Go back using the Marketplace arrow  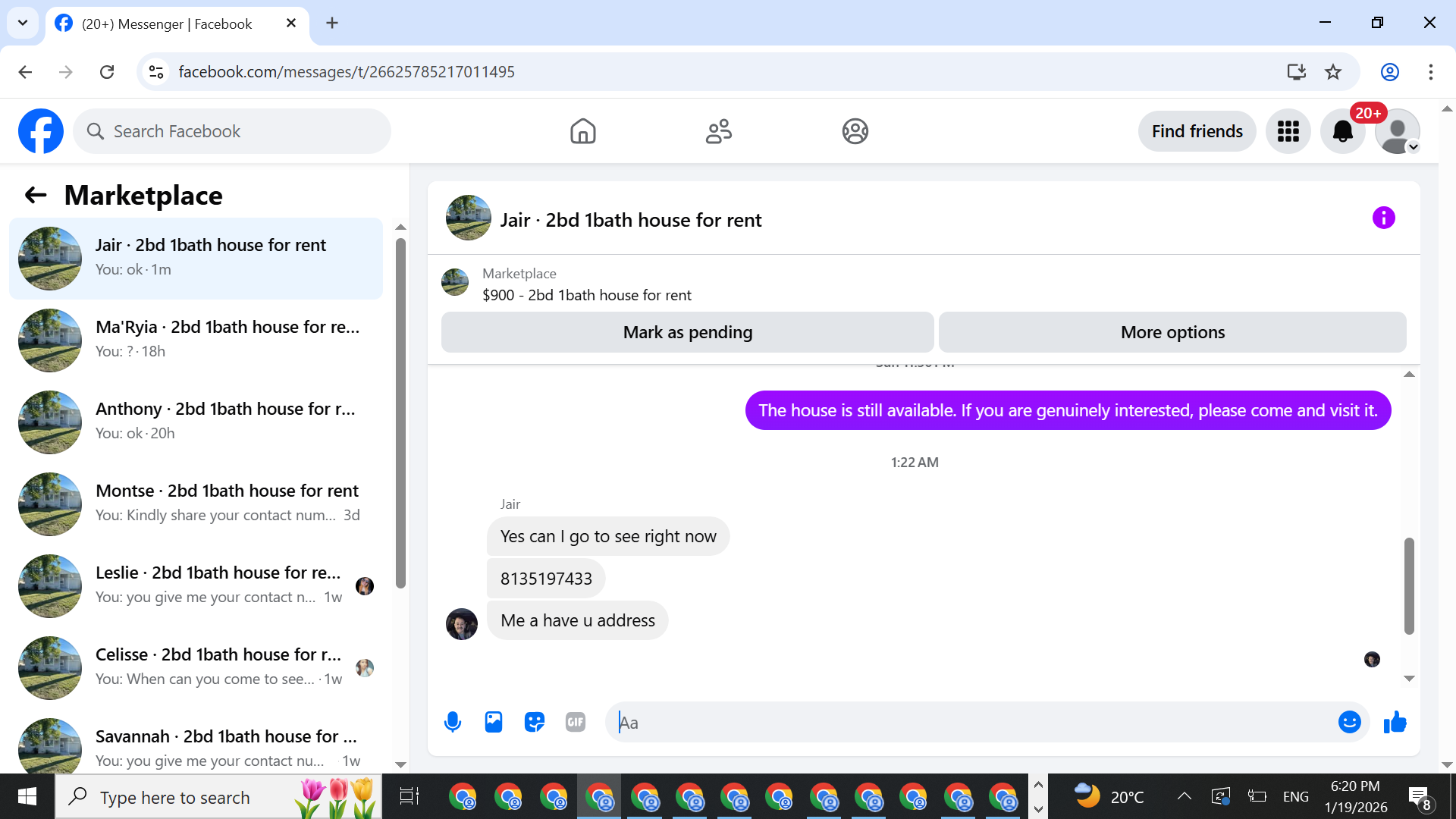(x=36, y=196)
